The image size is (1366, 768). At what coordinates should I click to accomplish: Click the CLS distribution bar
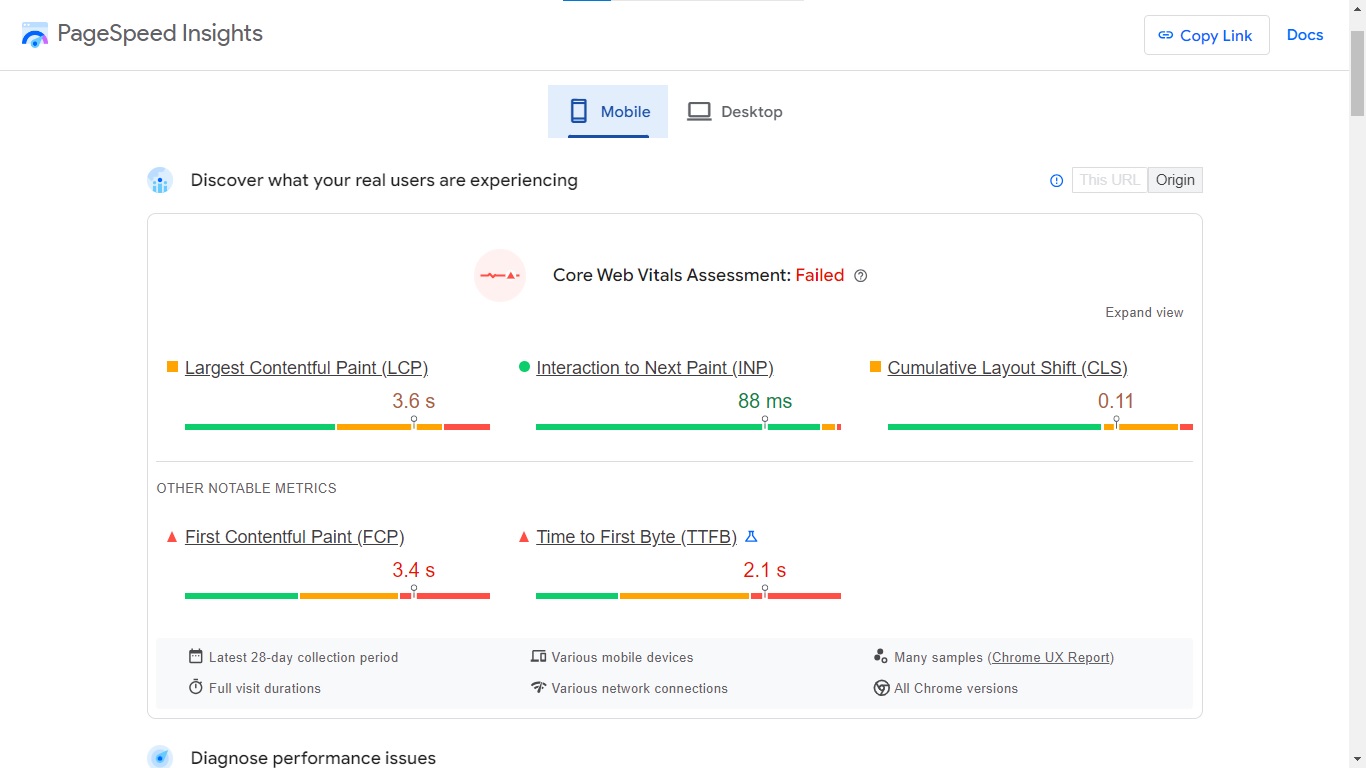tap(1040, 427)
